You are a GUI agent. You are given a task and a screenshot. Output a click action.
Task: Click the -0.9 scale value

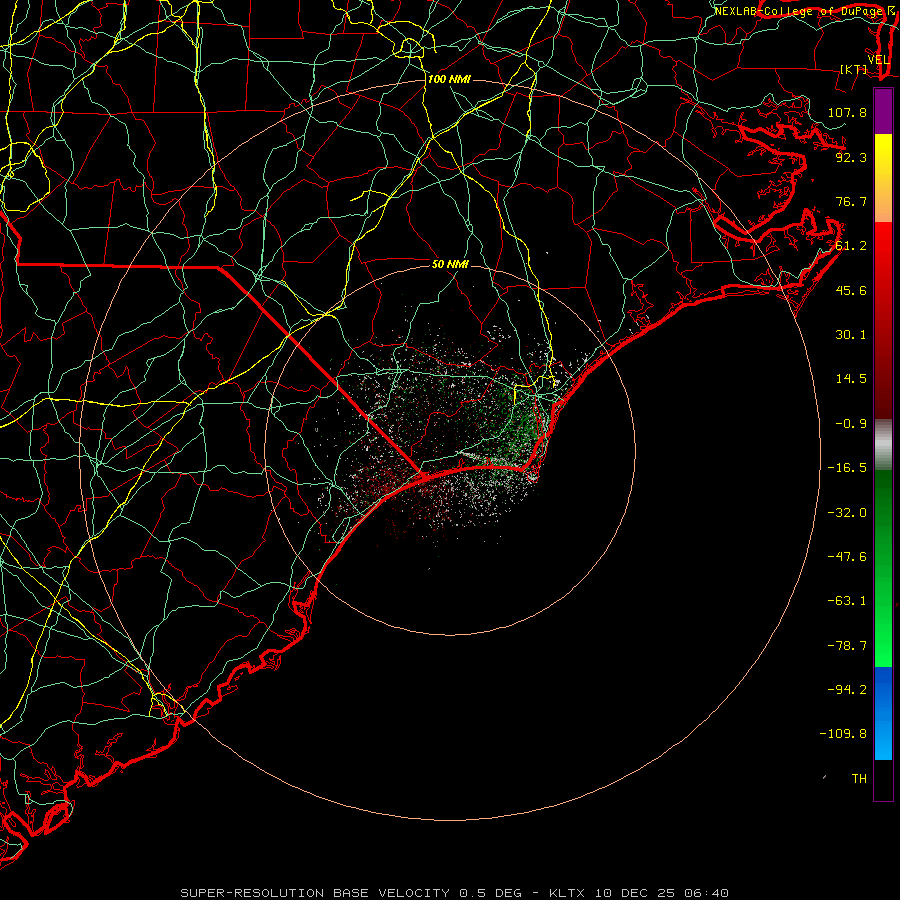[x=851, y=424]
